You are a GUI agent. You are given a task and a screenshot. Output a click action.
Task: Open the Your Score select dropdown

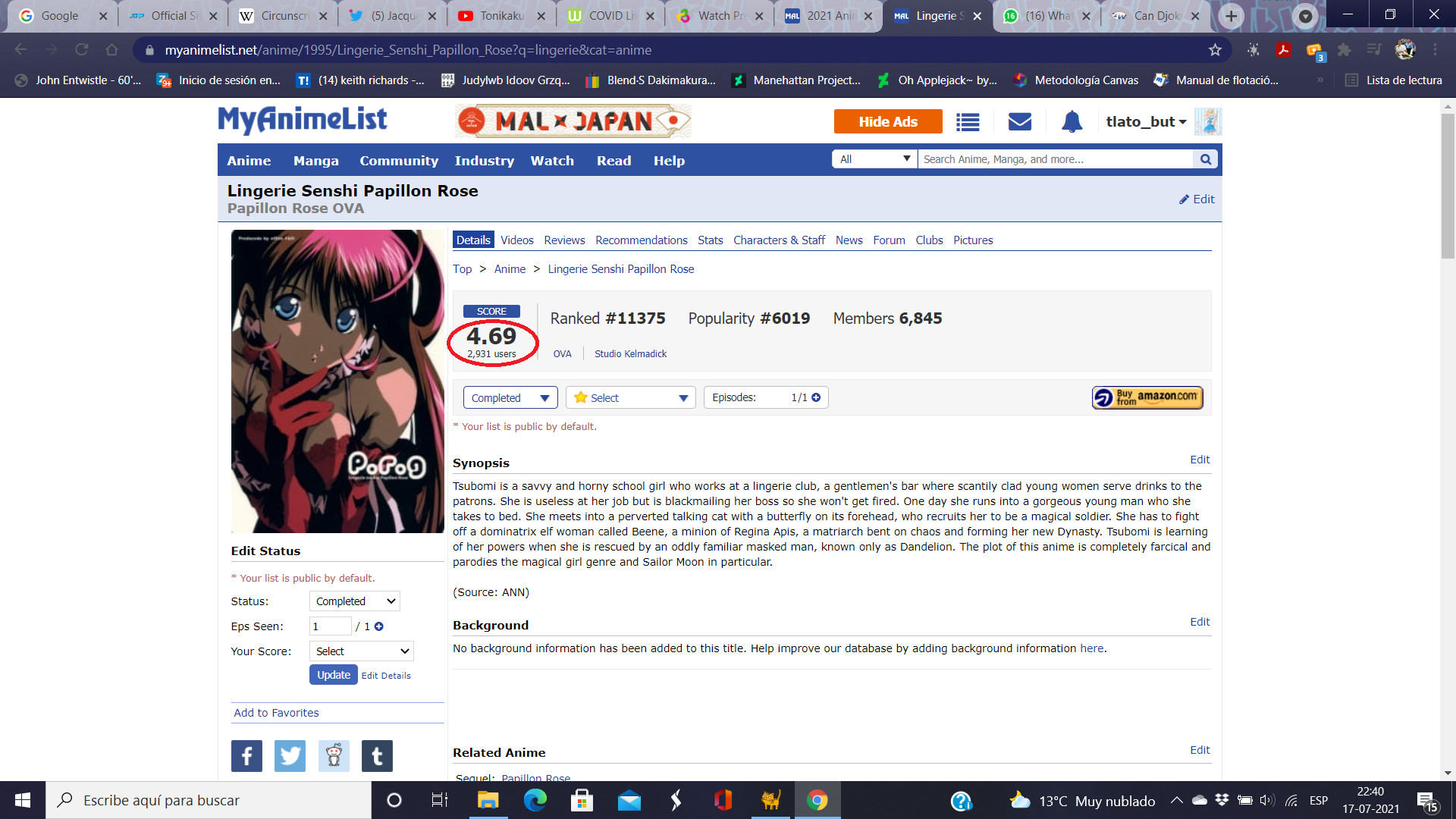tap(362, 651)
